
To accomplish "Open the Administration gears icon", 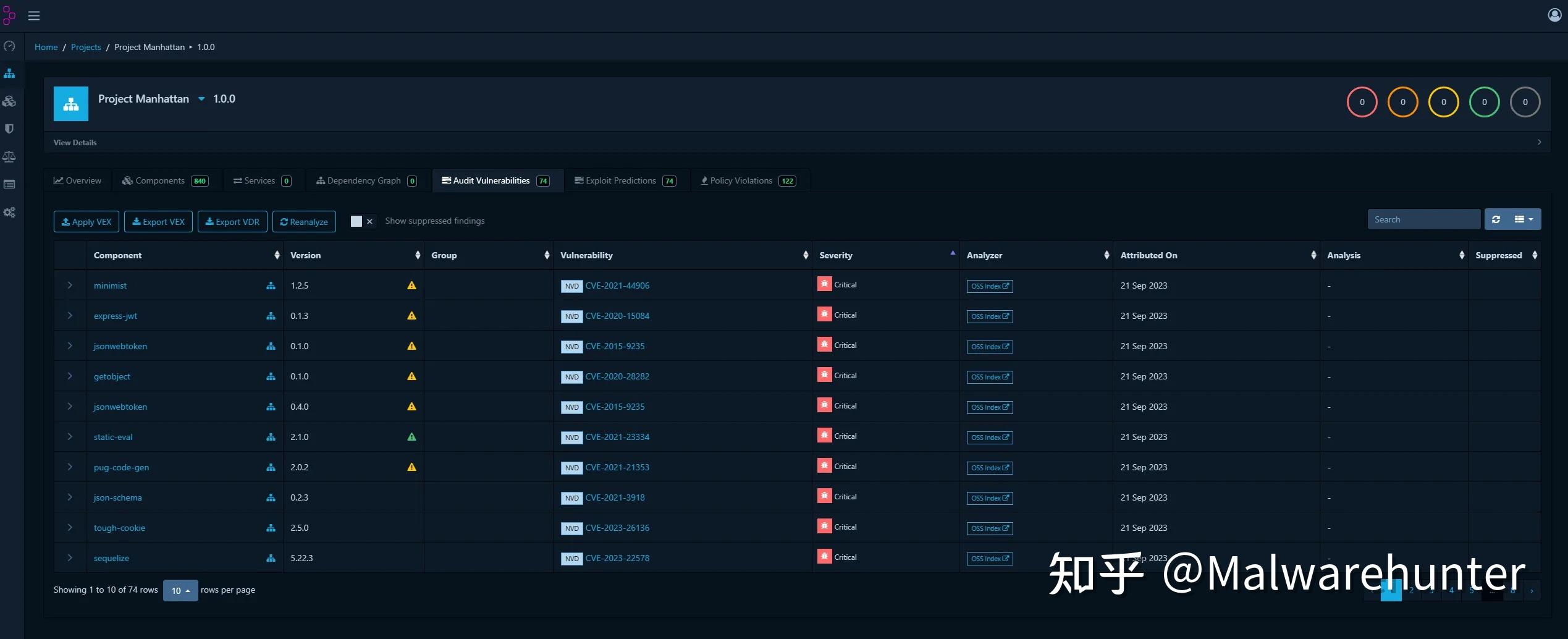I will tap(9, 212).
